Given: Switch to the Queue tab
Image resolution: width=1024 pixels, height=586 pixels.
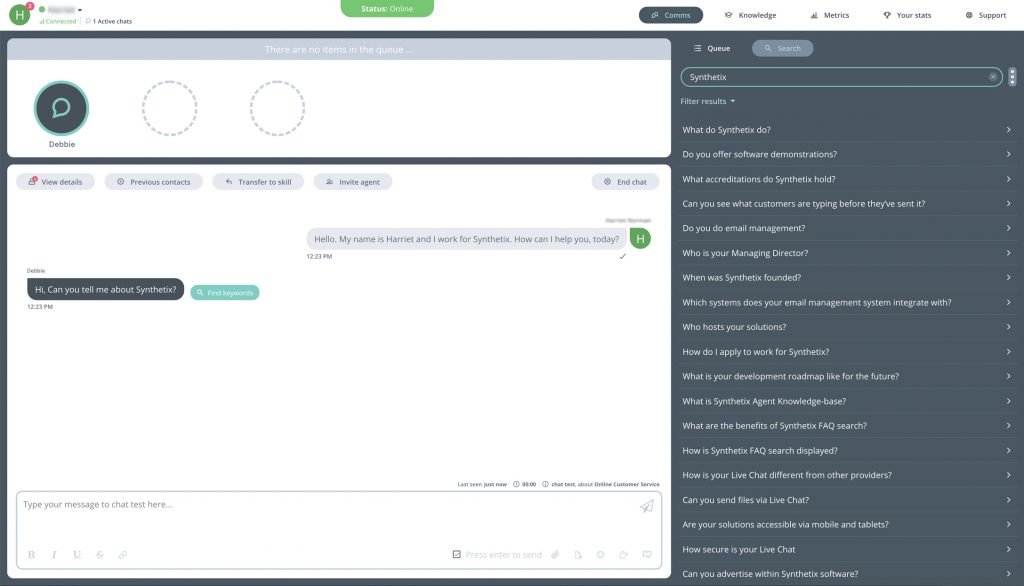Looking at the screenshot, I should click(712, 48).
